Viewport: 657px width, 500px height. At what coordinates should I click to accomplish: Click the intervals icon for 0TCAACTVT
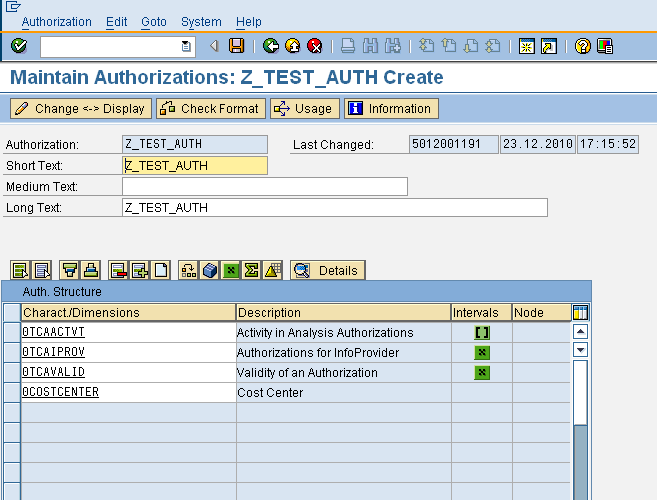coord(482,333)
